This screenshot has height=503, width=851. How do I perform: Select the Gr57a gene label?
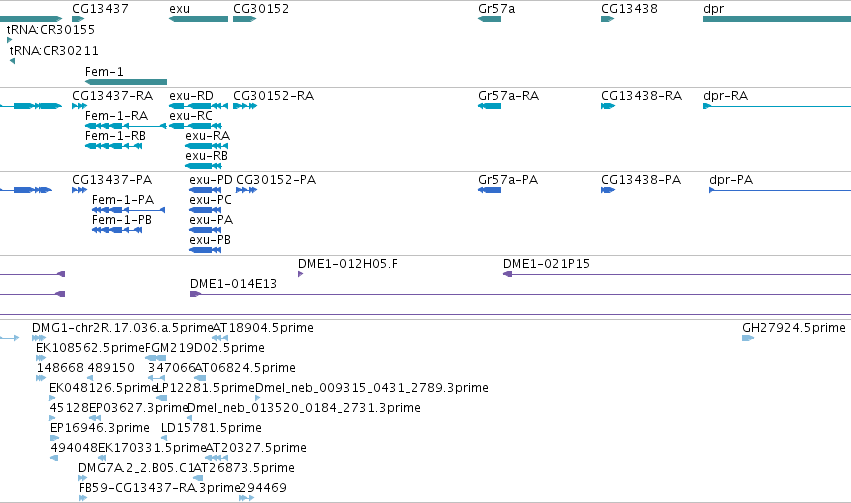coord(497,9)
